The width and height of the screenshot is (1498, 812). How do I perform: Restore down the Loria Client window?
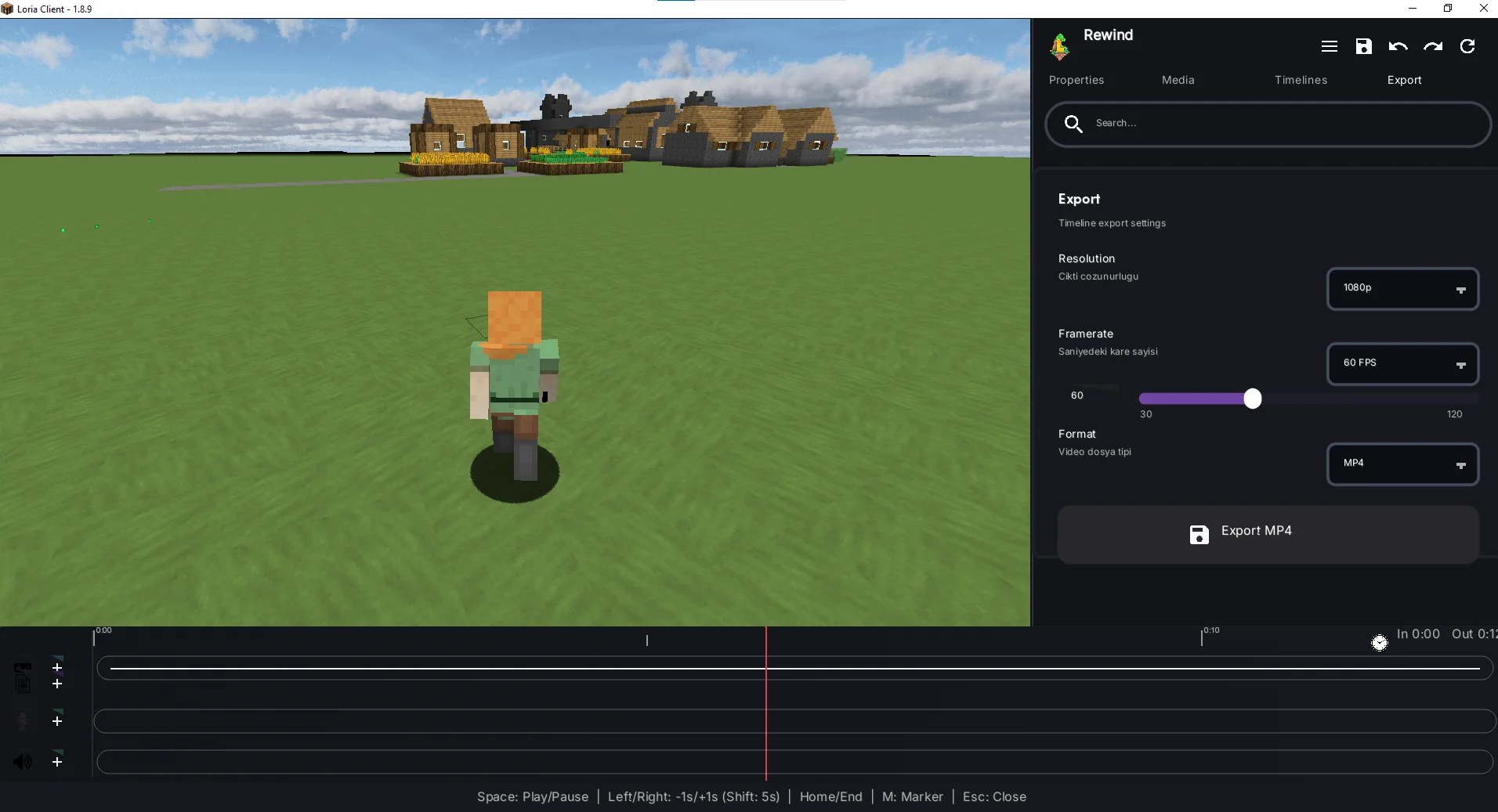(x=1448, y=9)
